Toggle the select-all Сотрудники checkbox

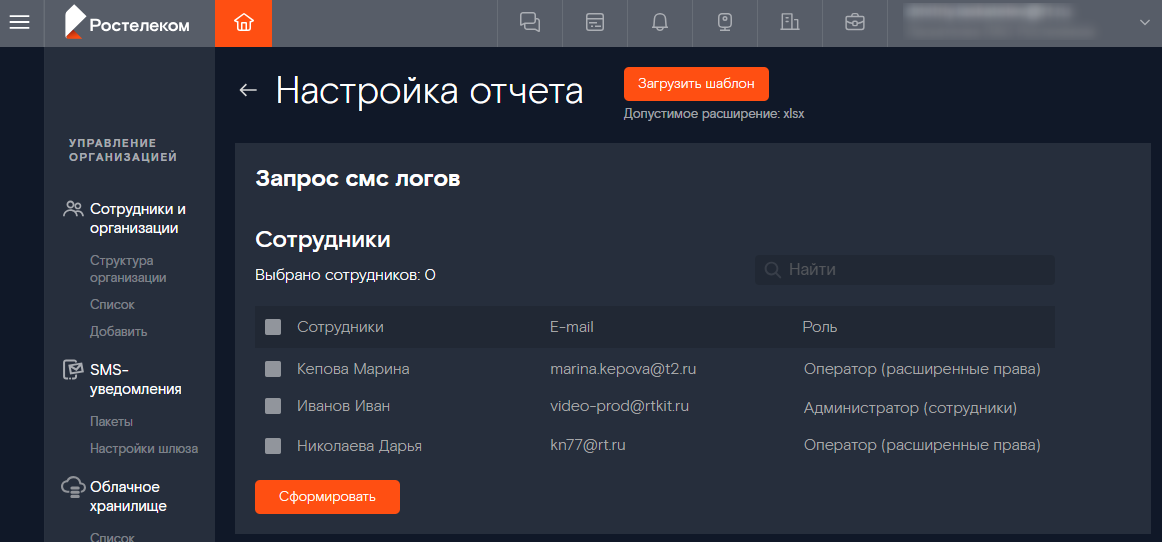point(273,327)
